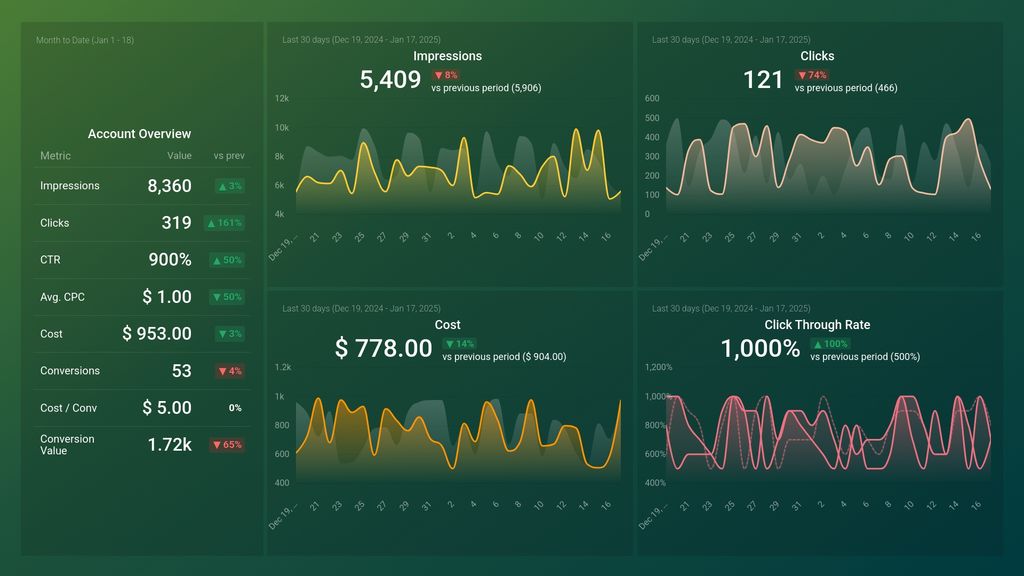
Task: Click the 8,360 impressions value
Action: 169,186
